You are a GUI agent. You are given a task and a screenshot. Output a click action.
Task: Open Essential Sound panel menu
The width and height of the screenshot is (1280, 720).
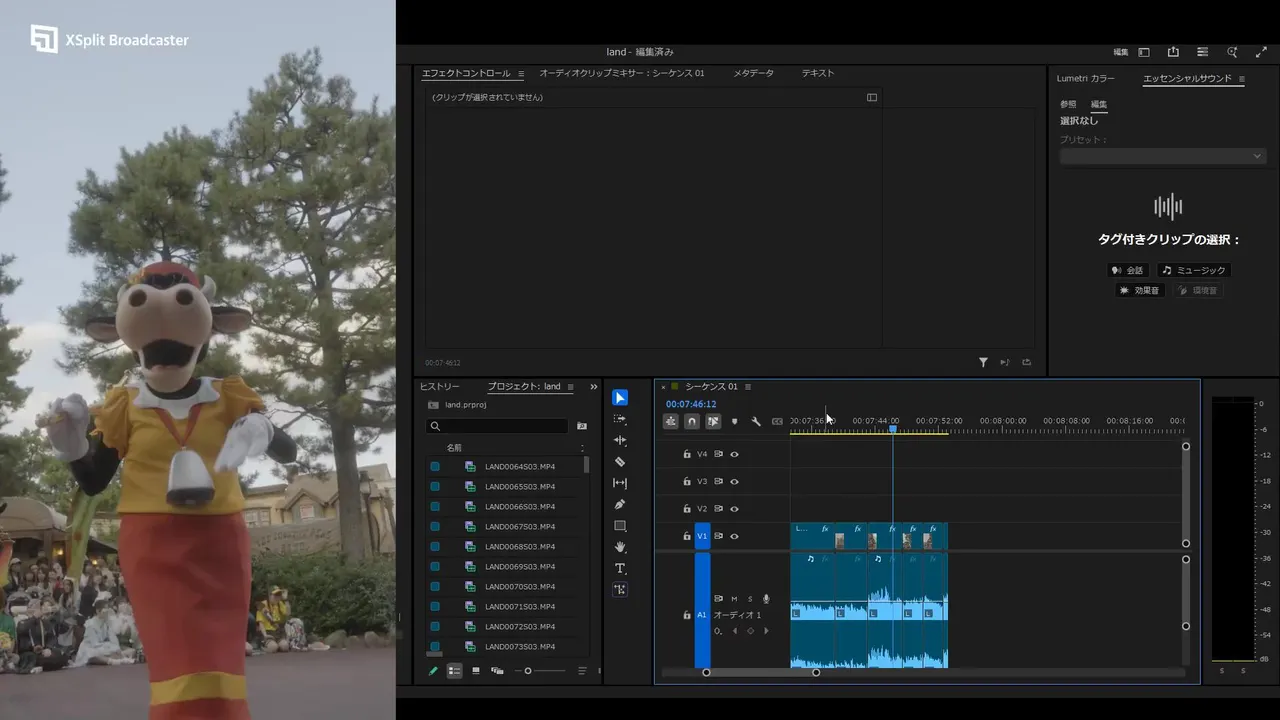[1242, 79]
